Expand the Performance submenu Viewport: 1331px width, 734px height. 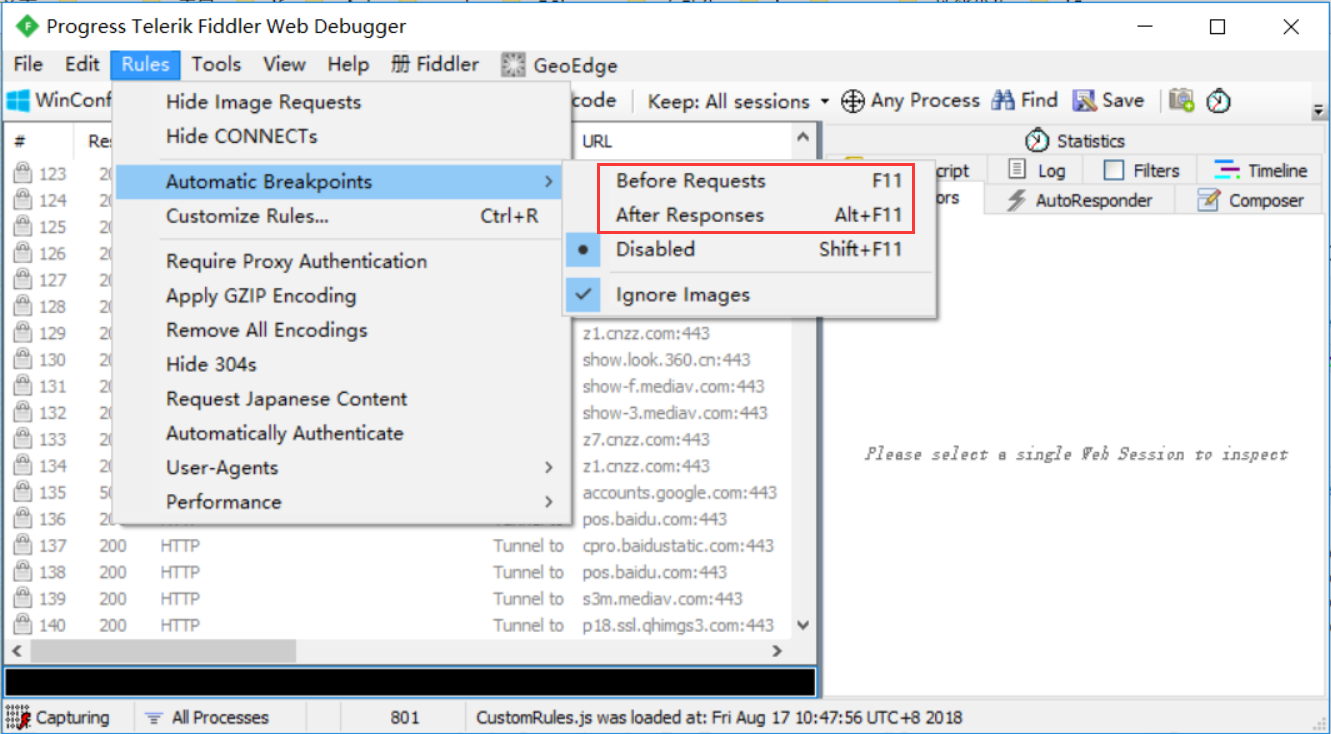tap(342, 502)
